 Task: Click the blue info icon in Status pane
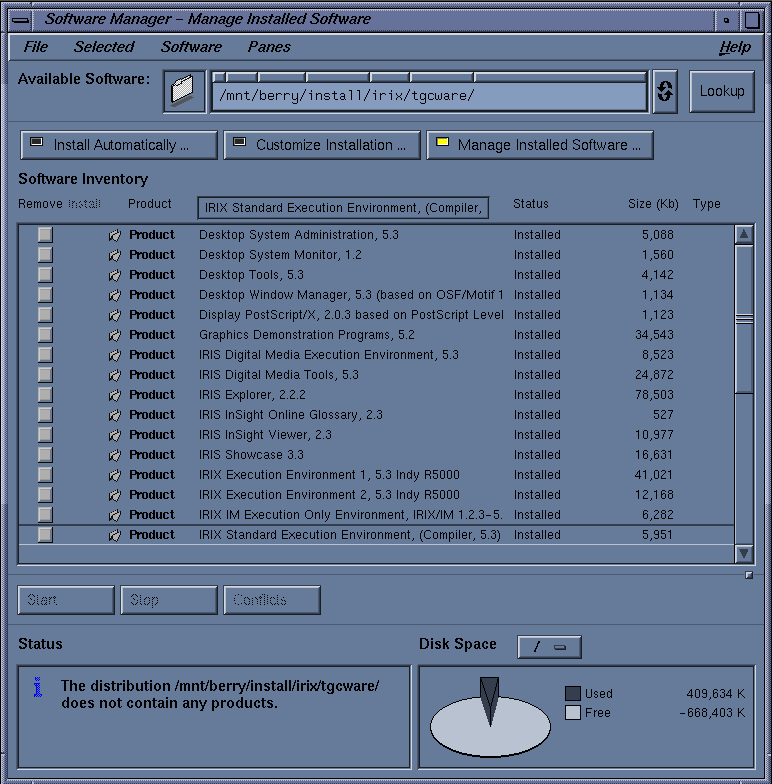tap(38, 687)
